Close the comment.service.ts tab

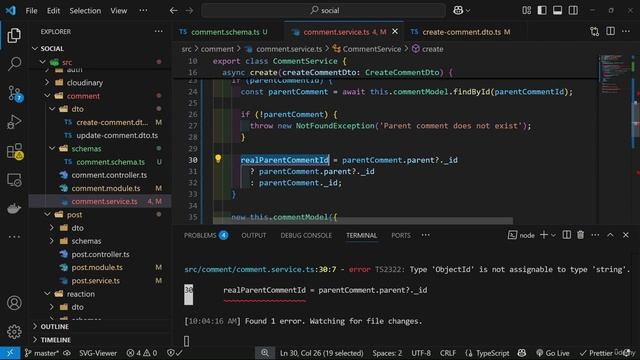[395, 31]
